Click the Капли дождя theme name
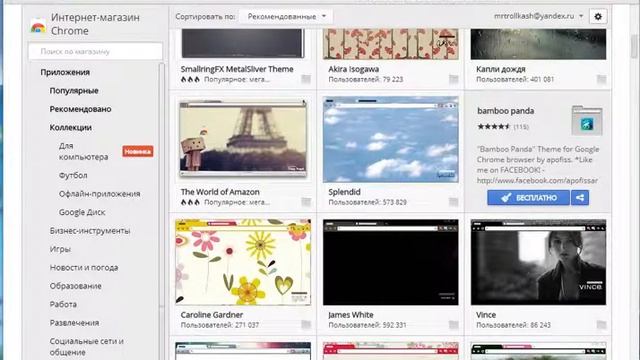Image resolution: width=640 pixels, height=360 pixels. click(500, 69)
